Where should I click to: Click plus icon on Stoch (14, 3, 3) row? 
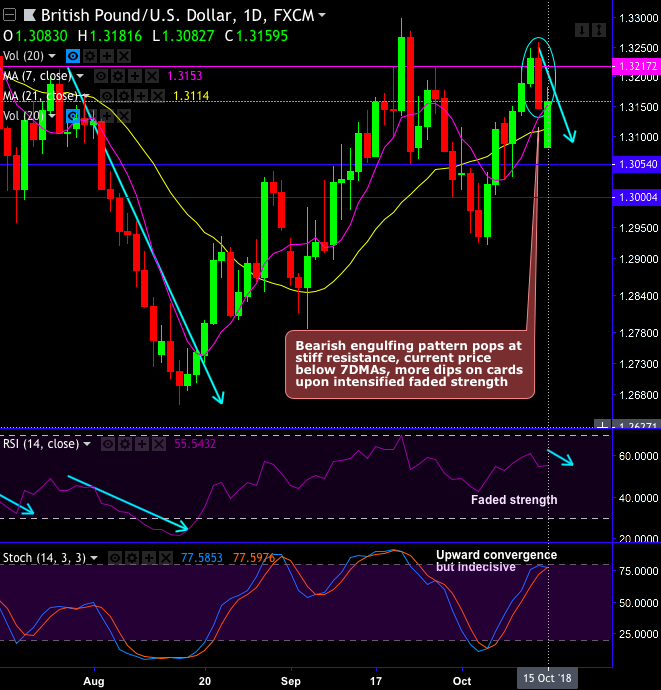(149, 558)
